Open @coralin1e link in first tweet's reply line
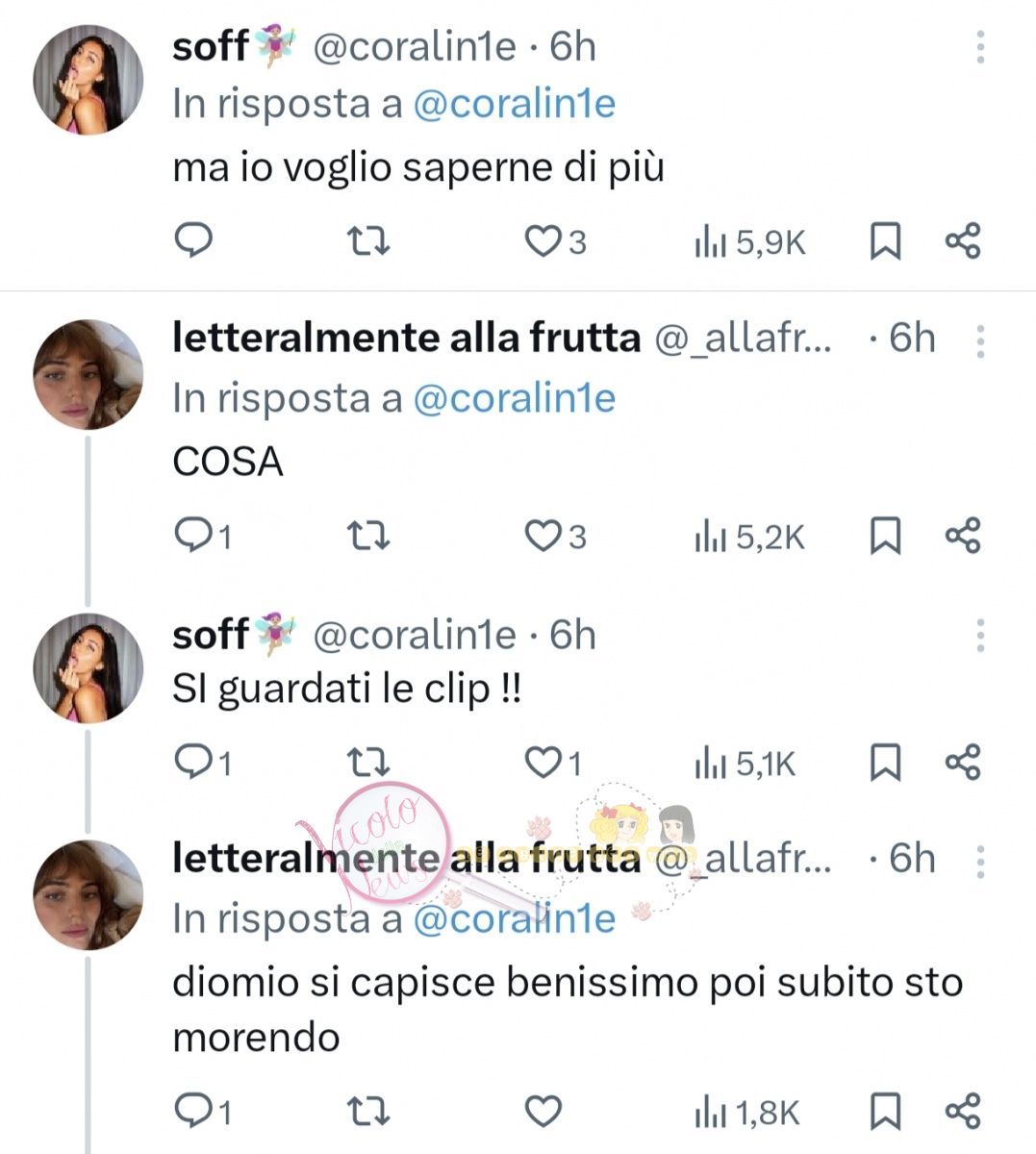The width and height of the screenshot is (1036, 1154). (x=514, y=104)
